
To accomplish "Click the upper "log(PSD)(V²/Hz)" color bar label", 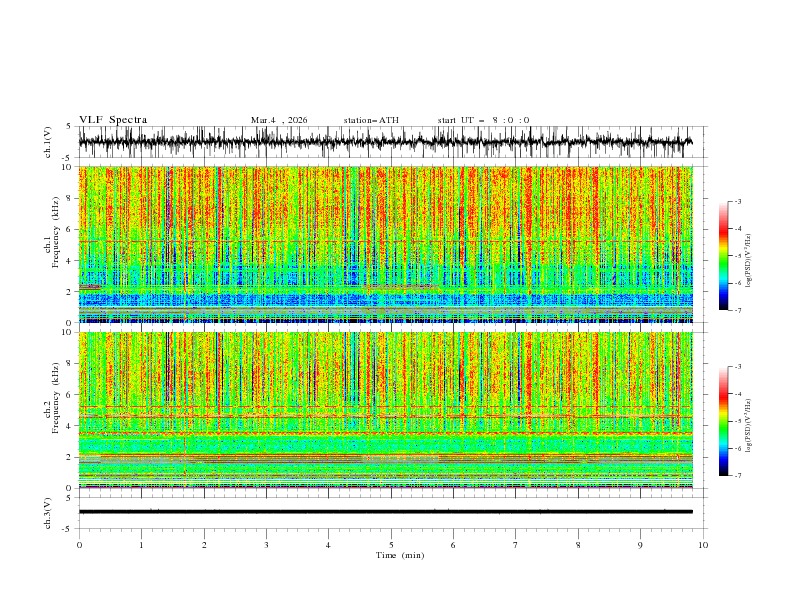I will coord(748,261).
